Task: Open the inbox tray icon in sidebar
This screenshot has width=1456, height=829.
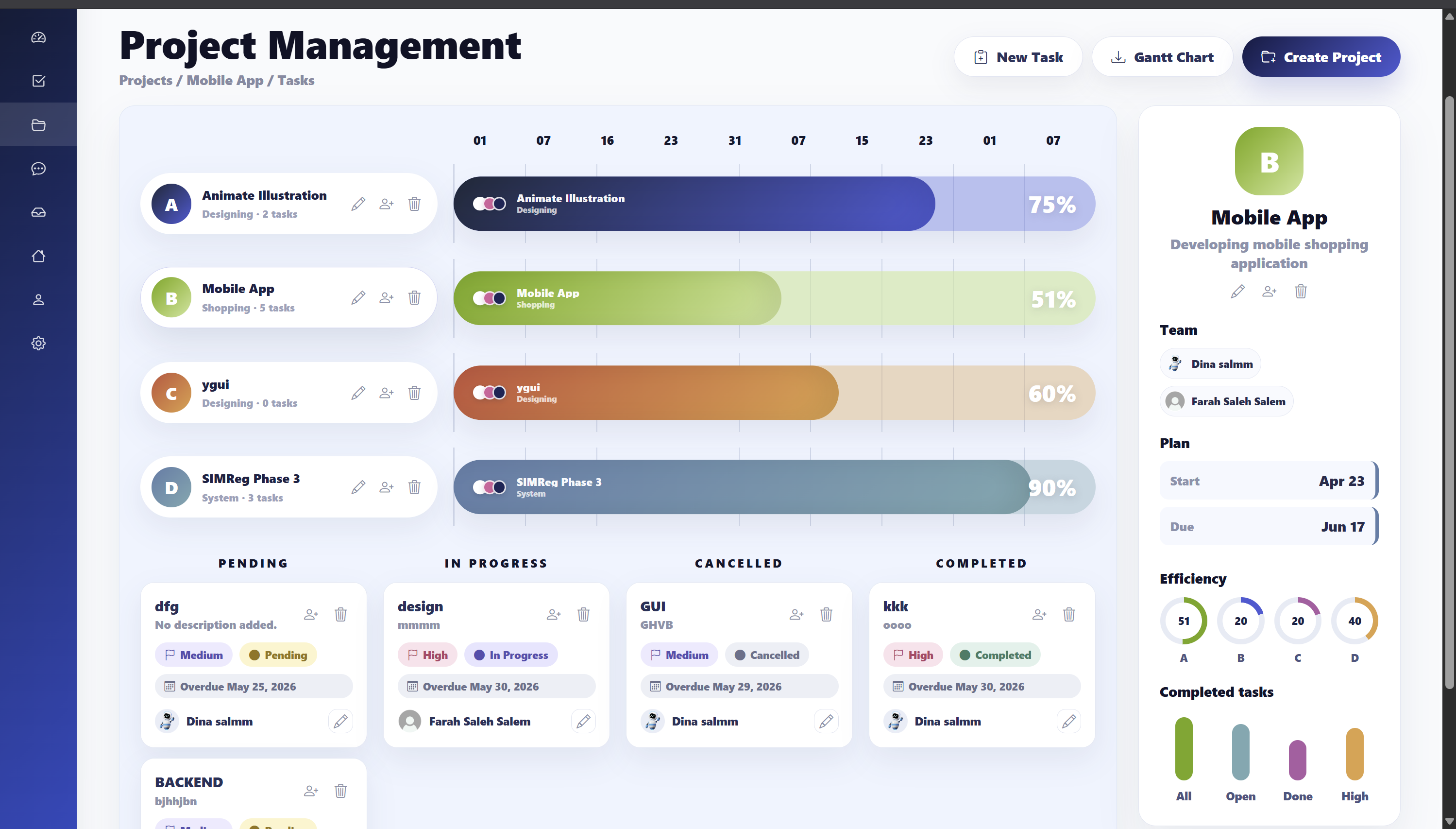Action: coord(38,212)
